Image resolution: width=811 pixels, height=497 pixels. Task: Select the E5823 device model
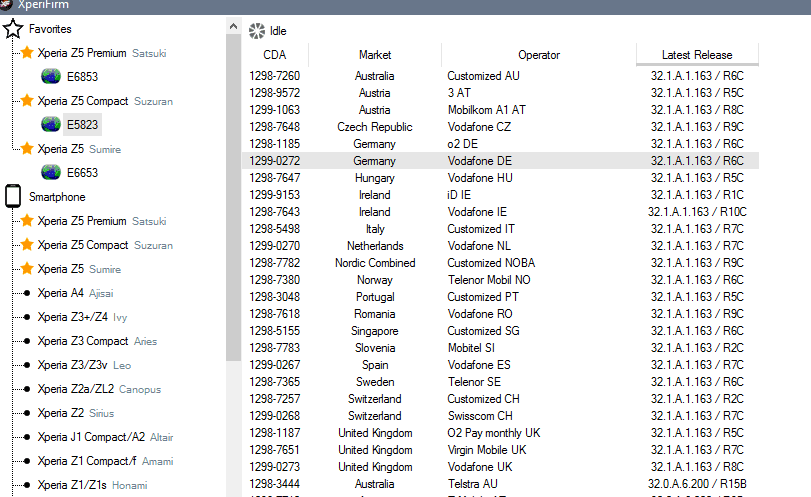pos(82,125)
